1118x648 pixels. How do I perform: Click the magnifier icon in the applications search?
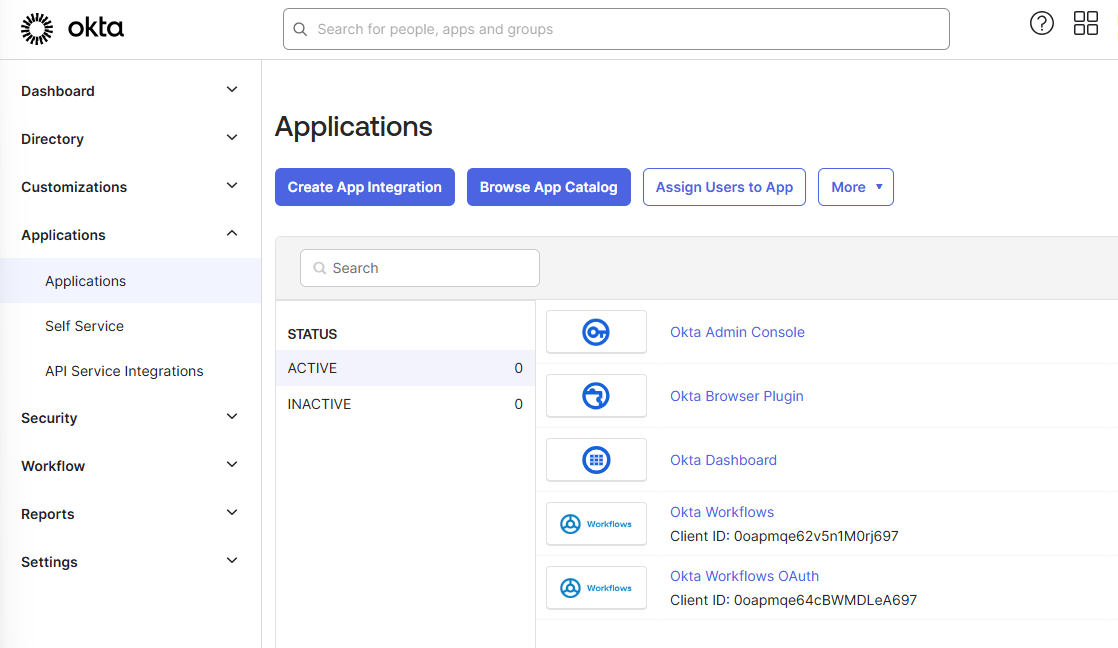[x=319, y=268]
